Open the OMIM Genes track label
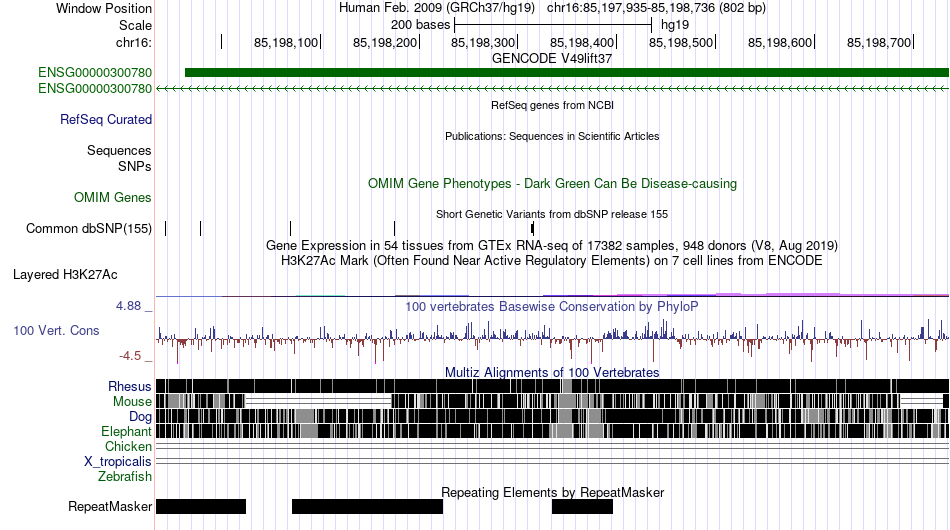The image size is (950, 530). tap(113, 197)
